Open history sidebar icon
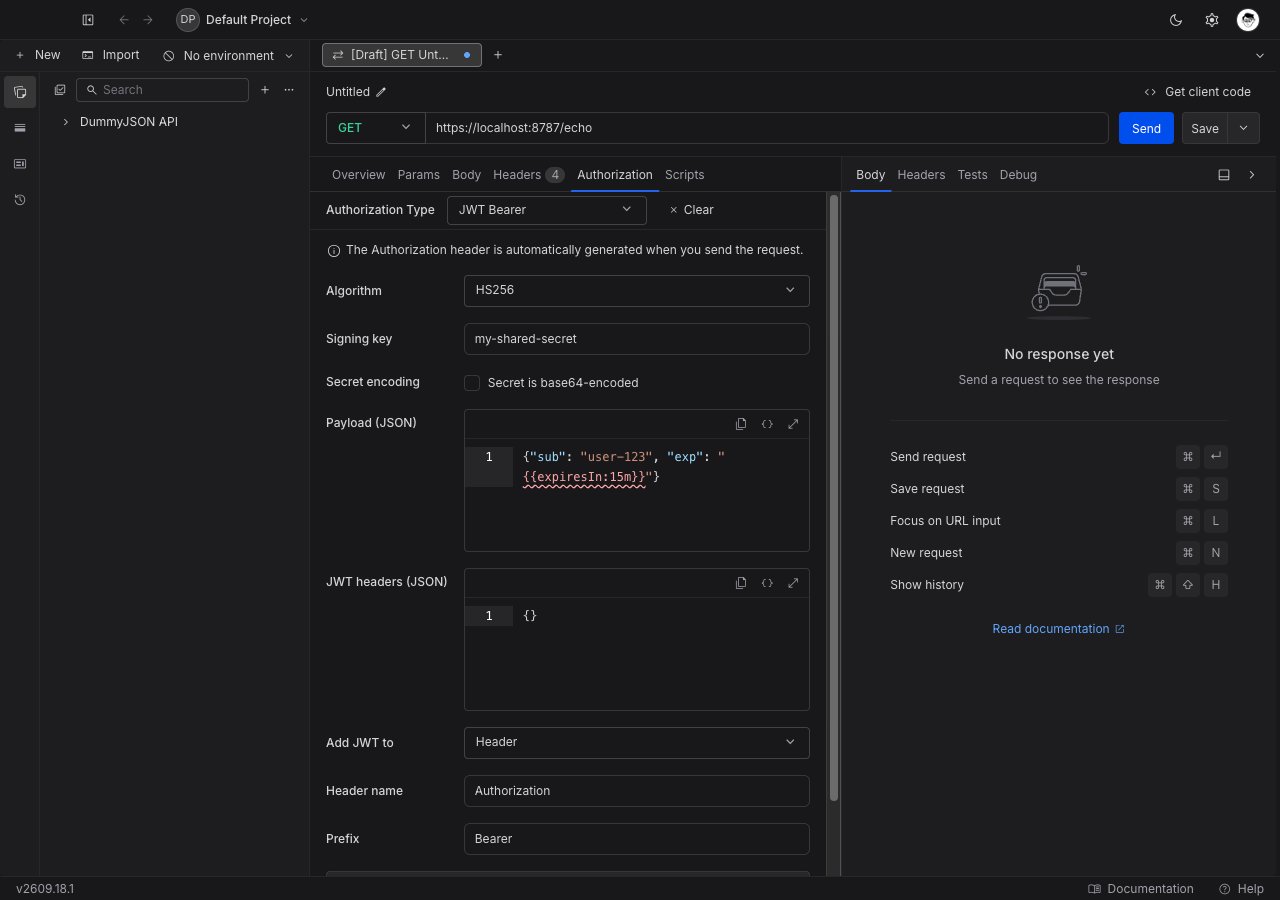1280x900 pixels. point(20,200)
